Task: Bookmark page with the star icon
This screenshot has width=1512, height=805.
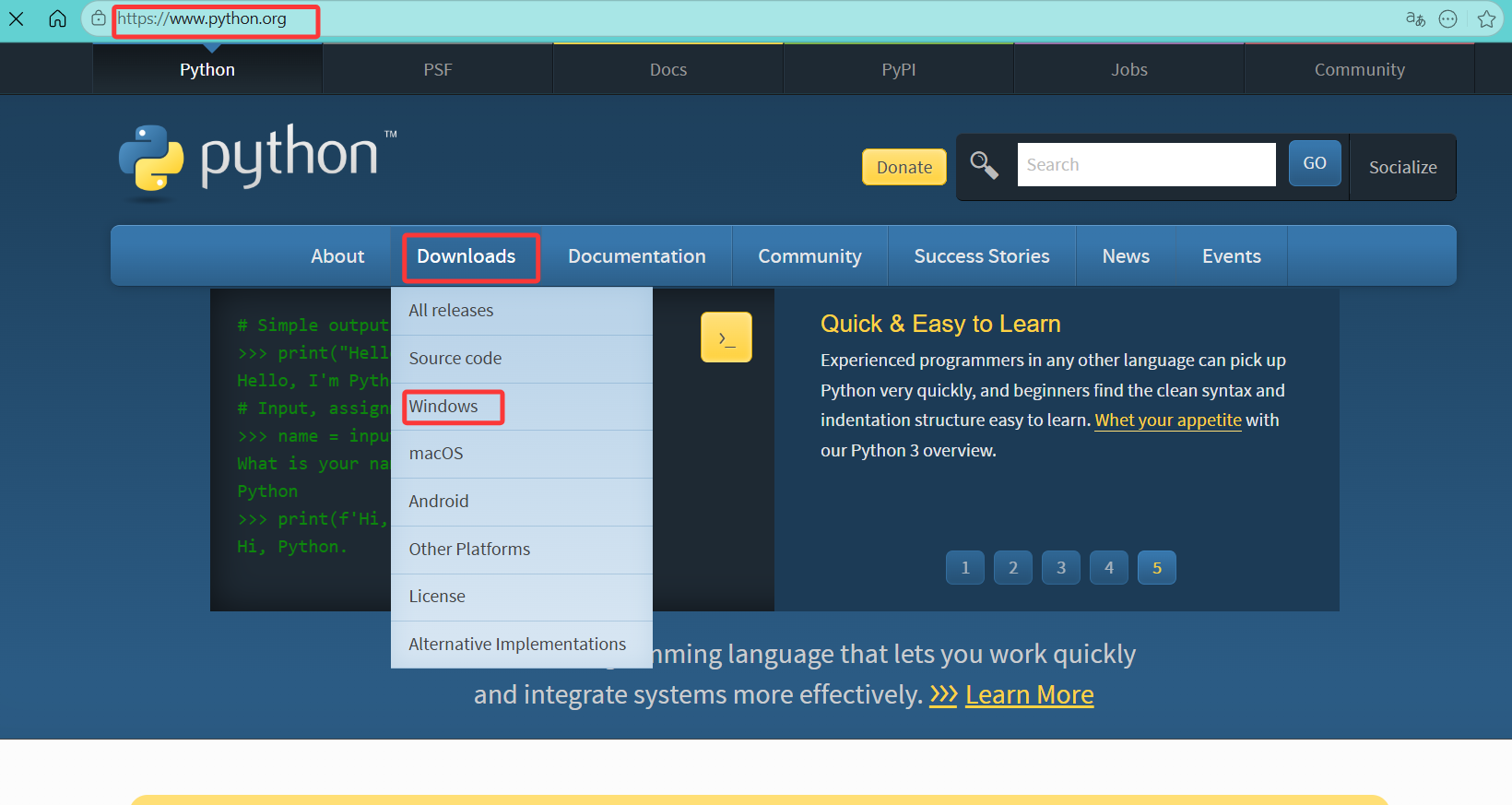Action: point(1486,18)
